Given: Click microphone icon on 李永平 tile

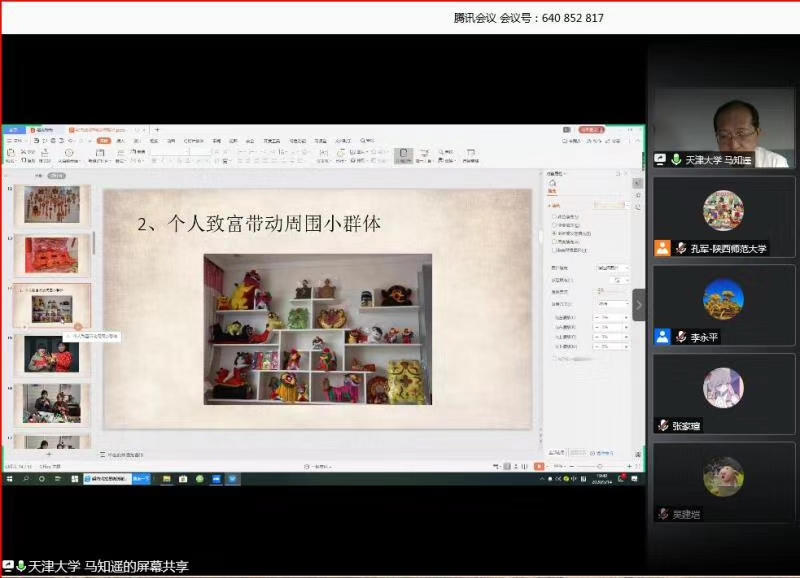Looking at the screenshot, I should [x=680, y=337].
